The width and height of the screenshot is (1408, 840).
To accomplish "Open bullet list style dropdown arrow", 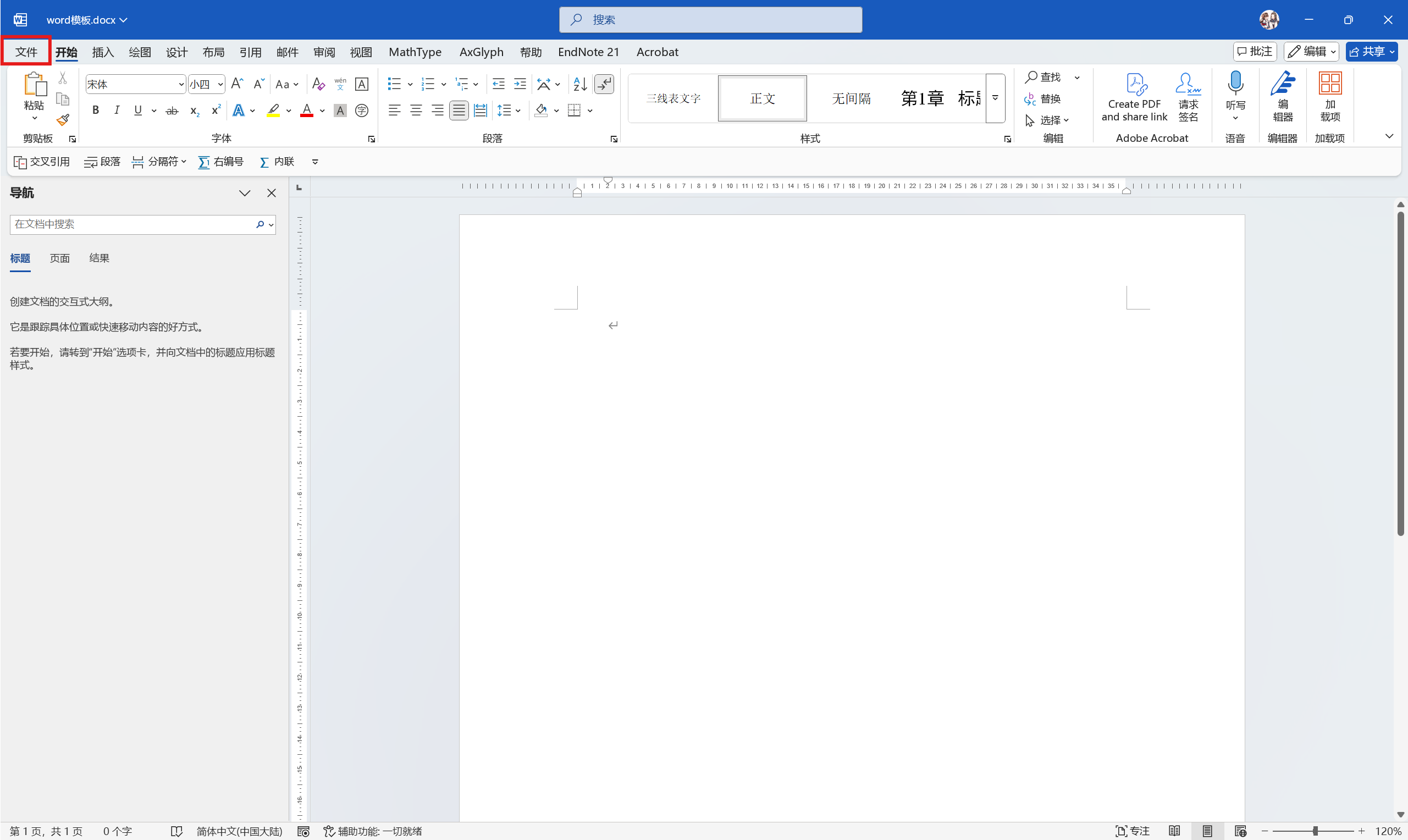I will click(410, 84).
